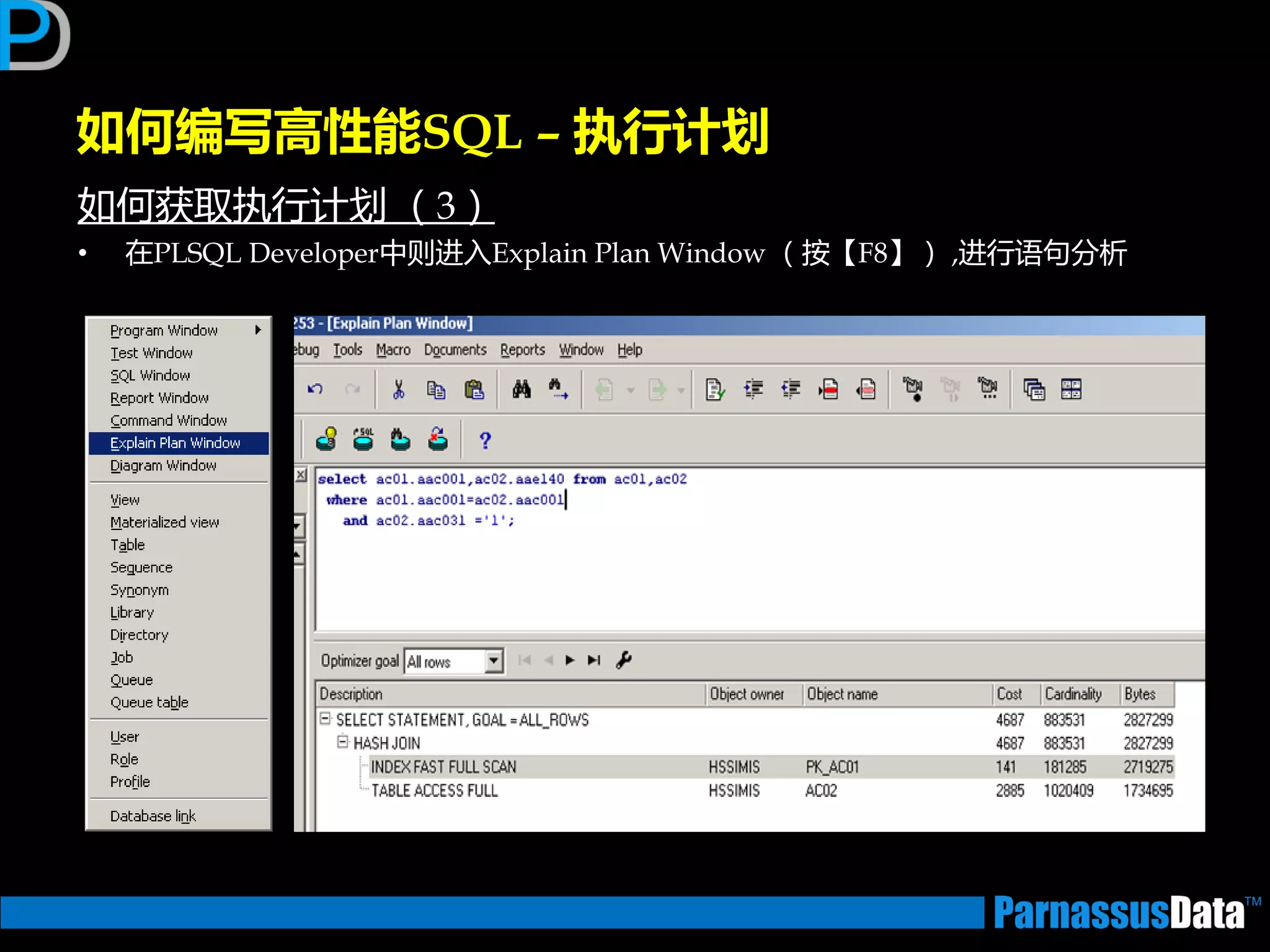
Task: Choose Database link menu entry
Action: pyautogui.click(x=179, y=816)
